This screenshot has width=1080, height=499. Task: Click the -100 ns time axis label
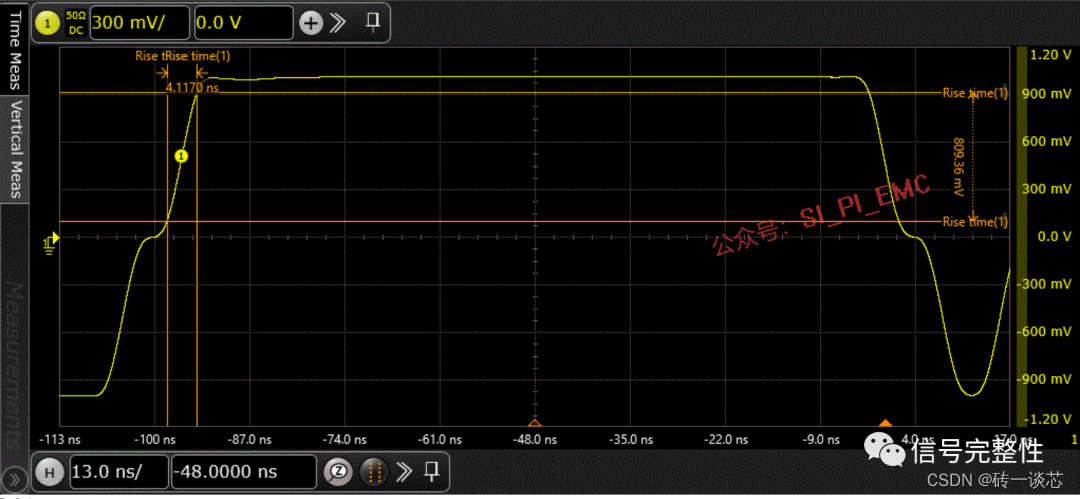(153, 439)
